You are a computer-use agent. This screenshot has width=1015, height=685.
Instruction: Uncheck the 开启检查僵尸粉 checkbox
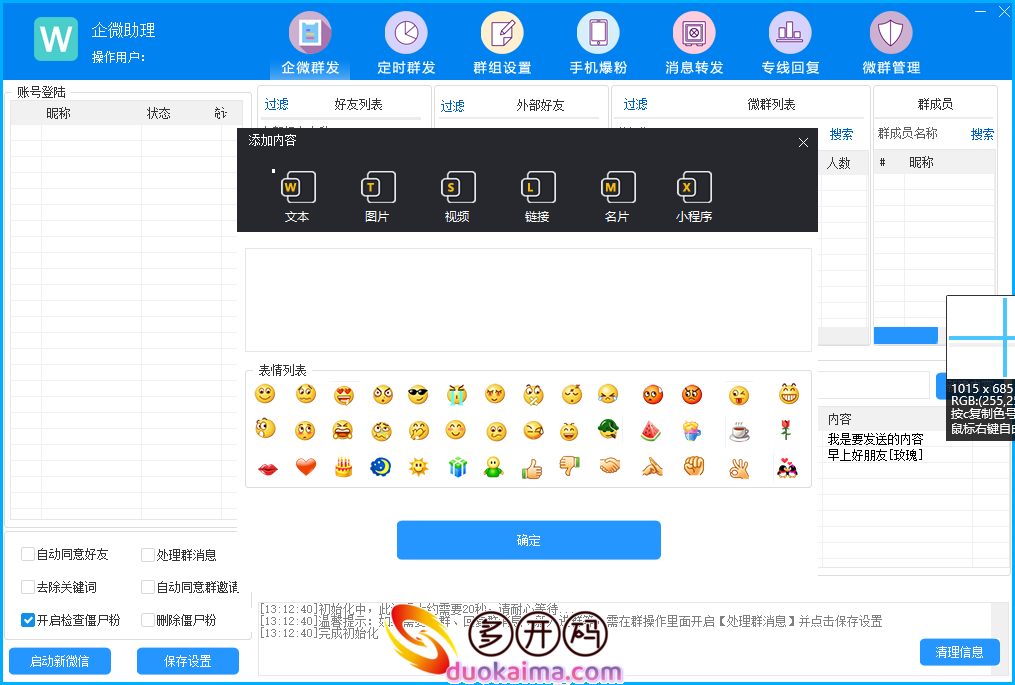(x=28, y=620)
